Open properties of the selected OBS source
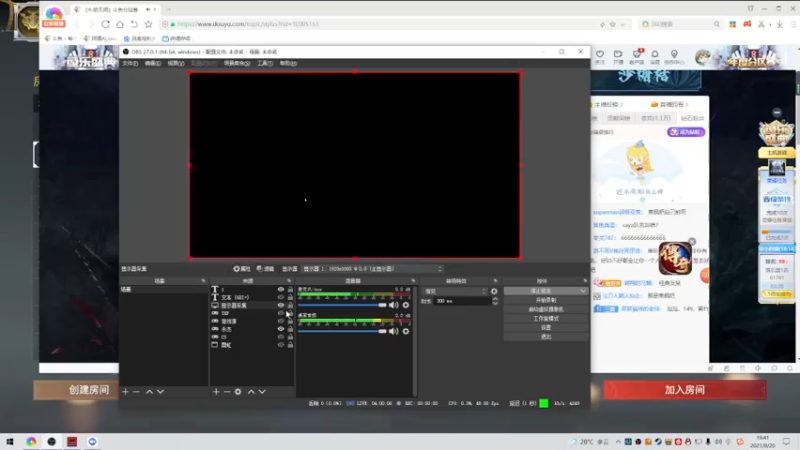This screenshot has width=800, height=450. click(x=242, y=269)
